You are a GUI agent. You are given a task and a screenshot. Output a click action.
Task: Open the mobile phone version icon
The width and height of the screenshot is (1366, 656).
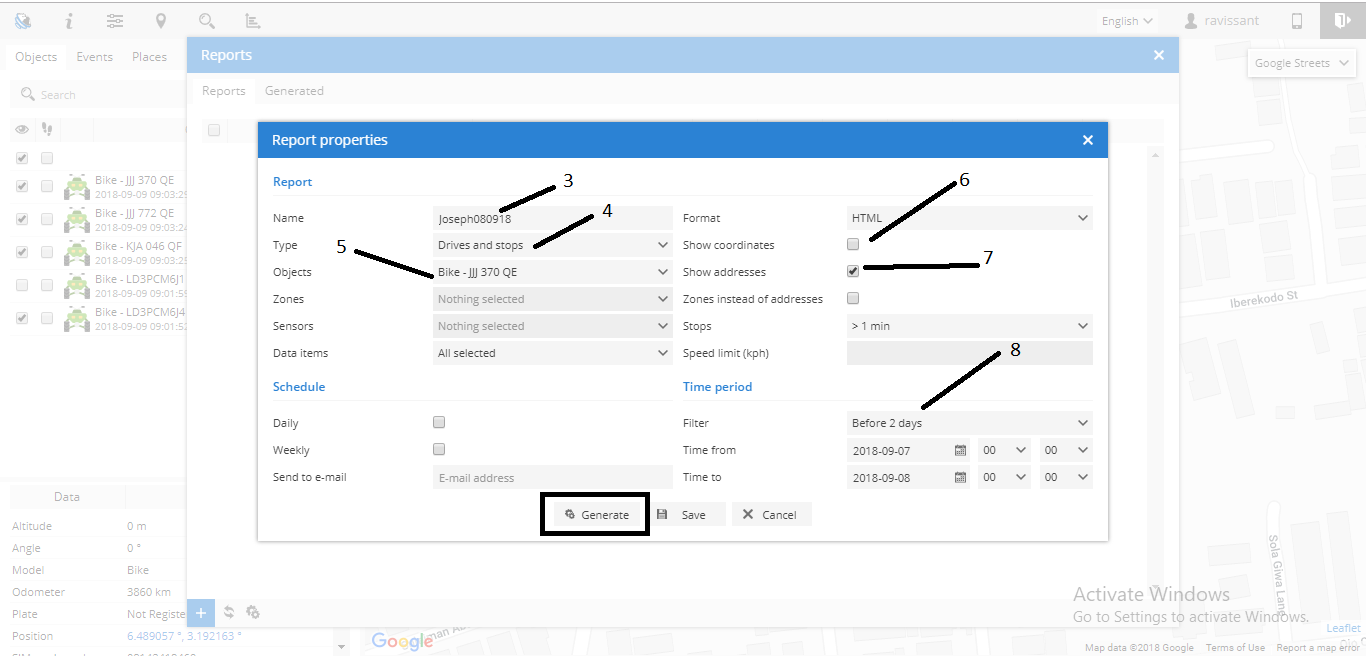click(x=1297, y=20)
